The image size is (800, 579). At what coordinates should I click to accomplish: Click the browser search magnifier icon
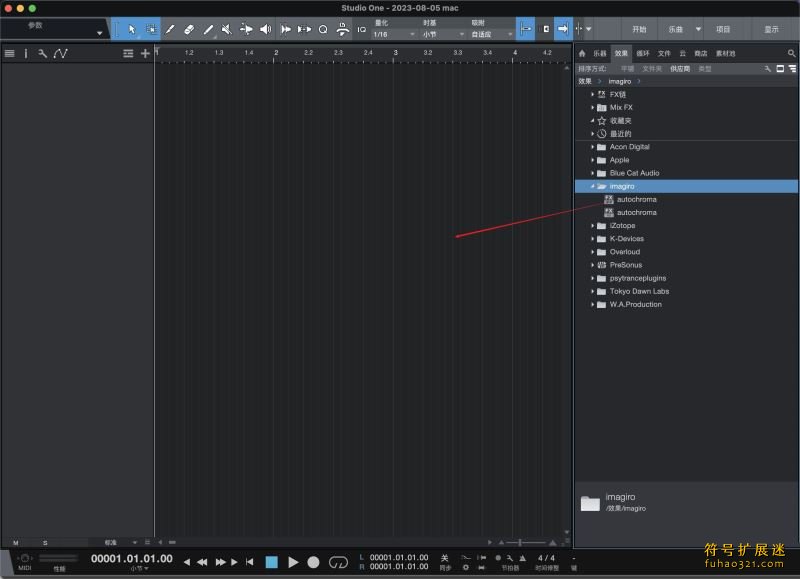pos(791,53)
